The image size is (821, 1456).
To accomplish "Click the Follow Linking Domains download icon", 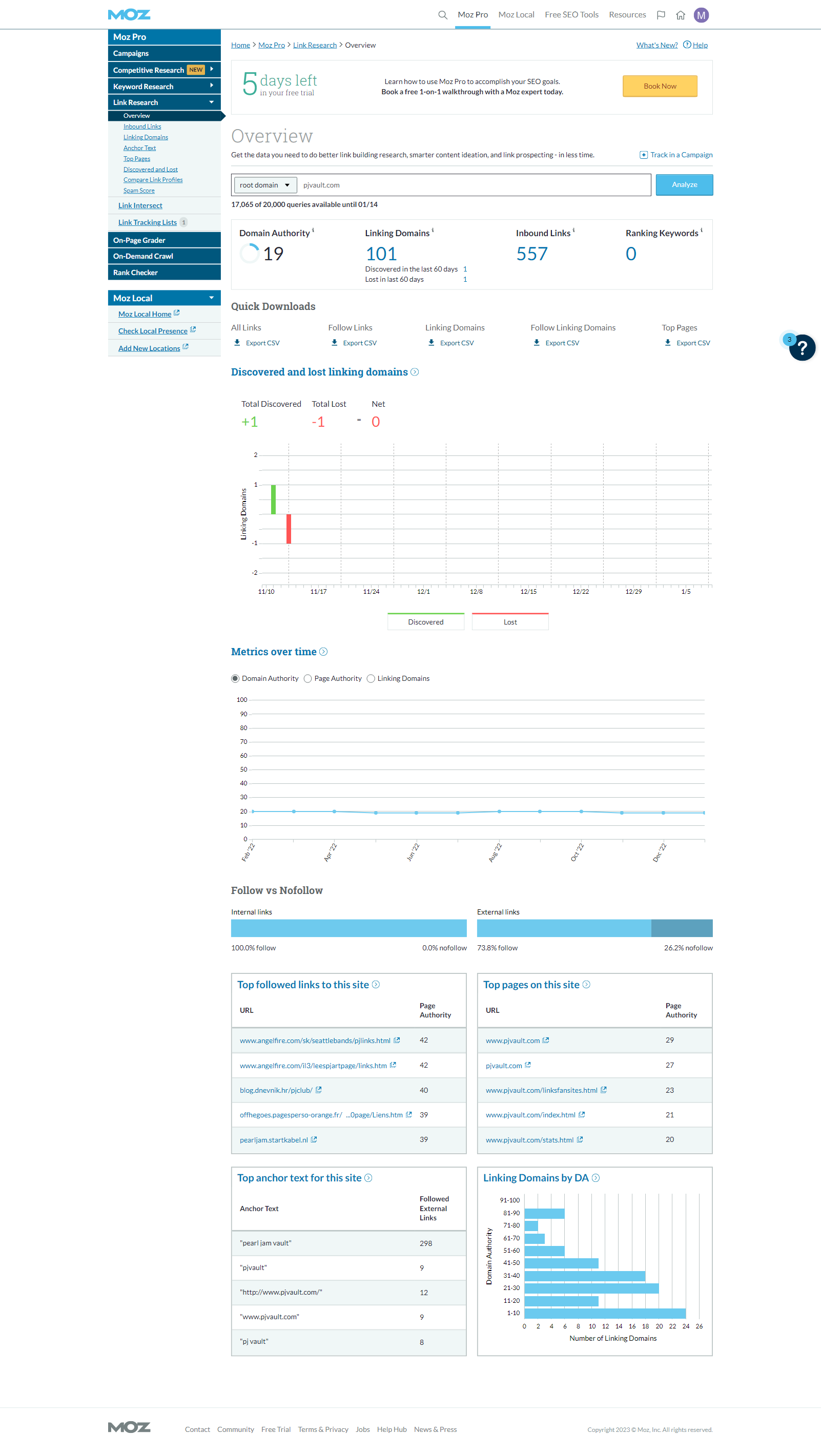I will (537, 343).
